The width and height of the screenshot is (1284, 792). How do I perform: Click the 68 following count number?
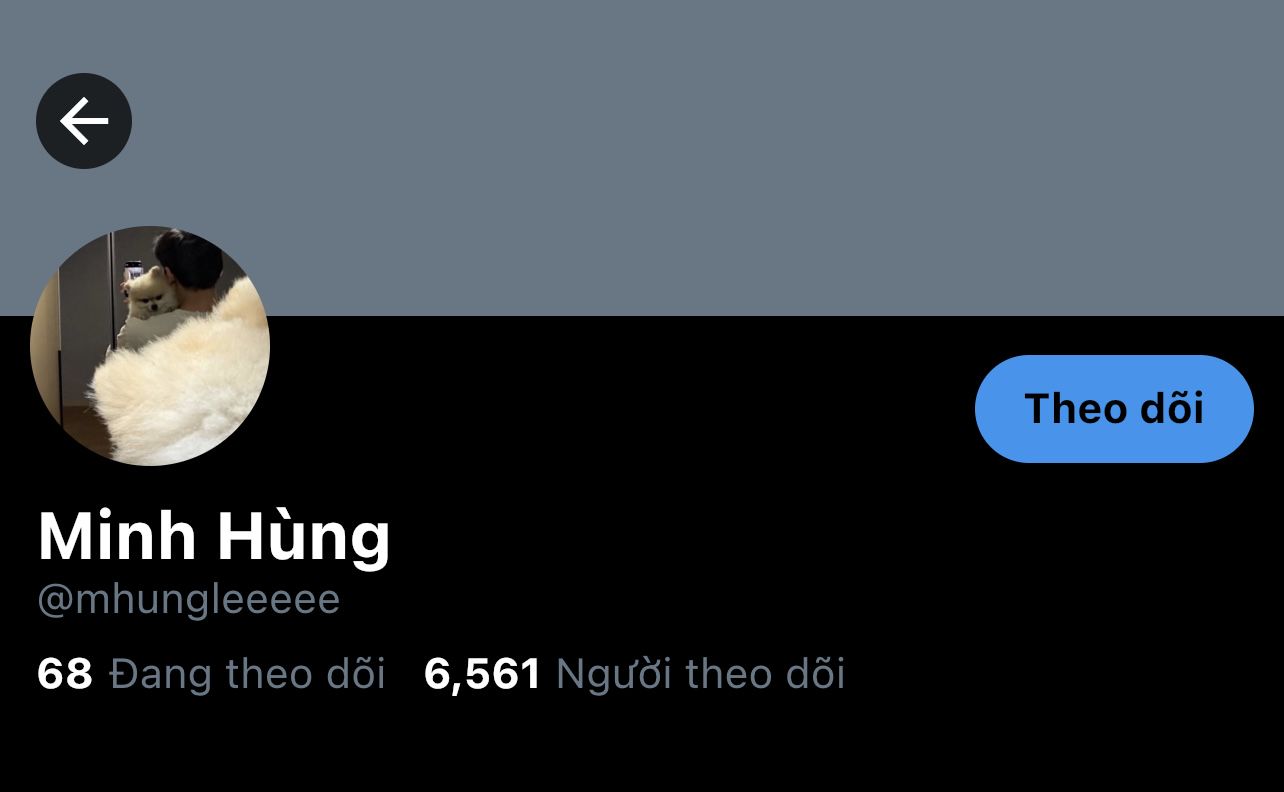coord(65,674)
